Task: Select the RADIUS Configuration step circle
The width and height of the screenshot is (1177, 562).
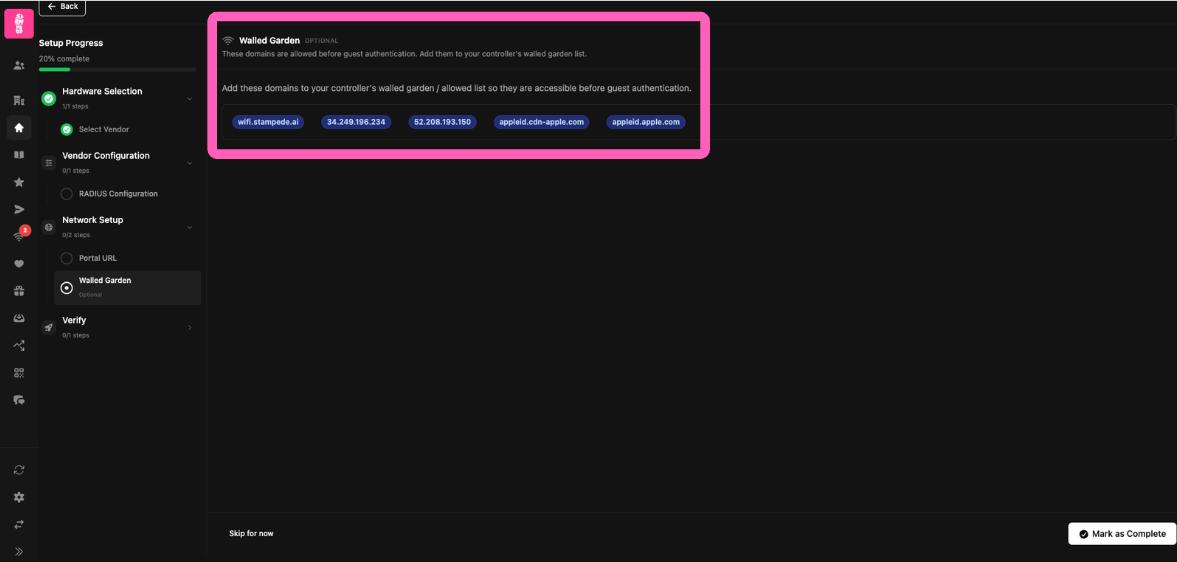Action: [67, 194]
